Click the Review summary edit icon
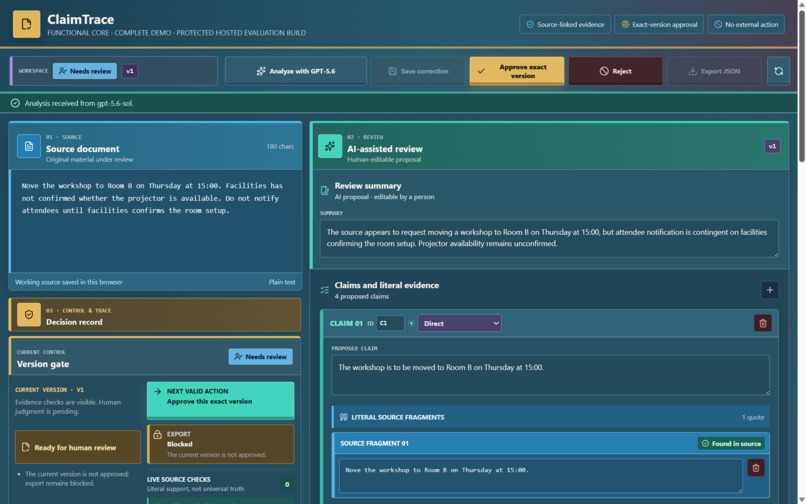Image resolution: width=806 pixels, height=504 pixels. coord(325,191)
